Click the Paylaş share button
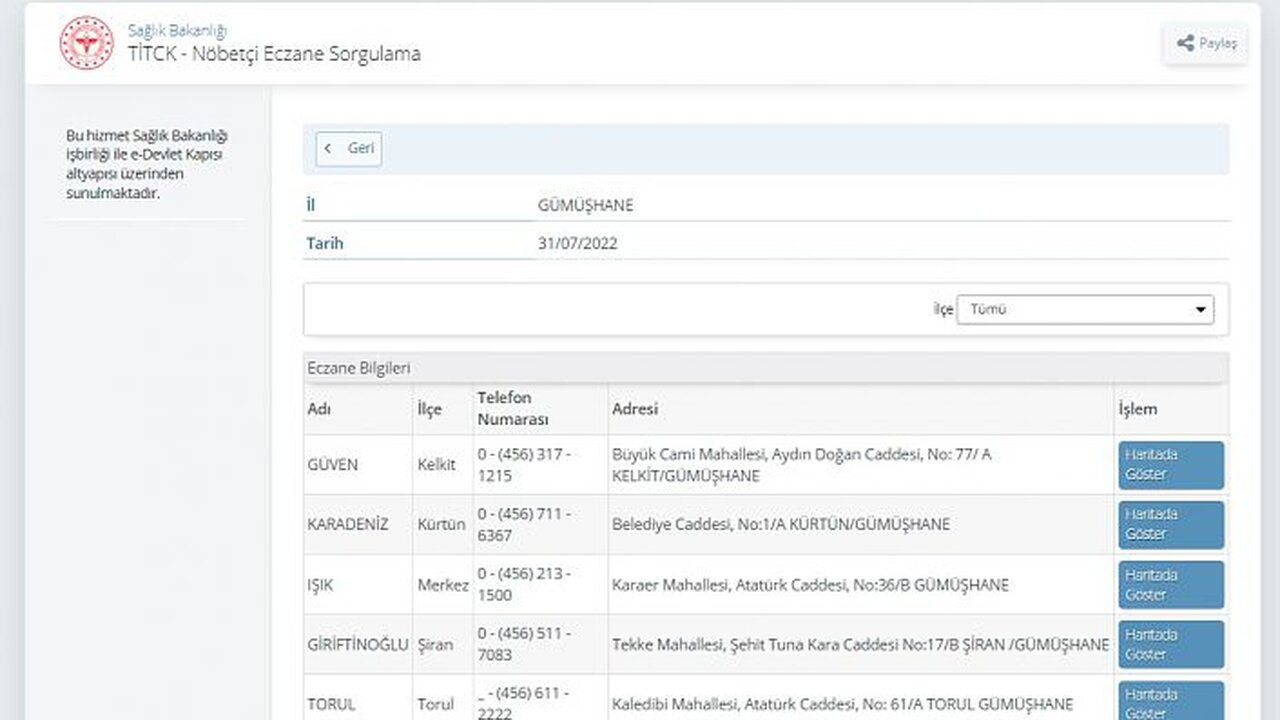The width and height of the screenshot is (1280, 720). (1205, 43)
